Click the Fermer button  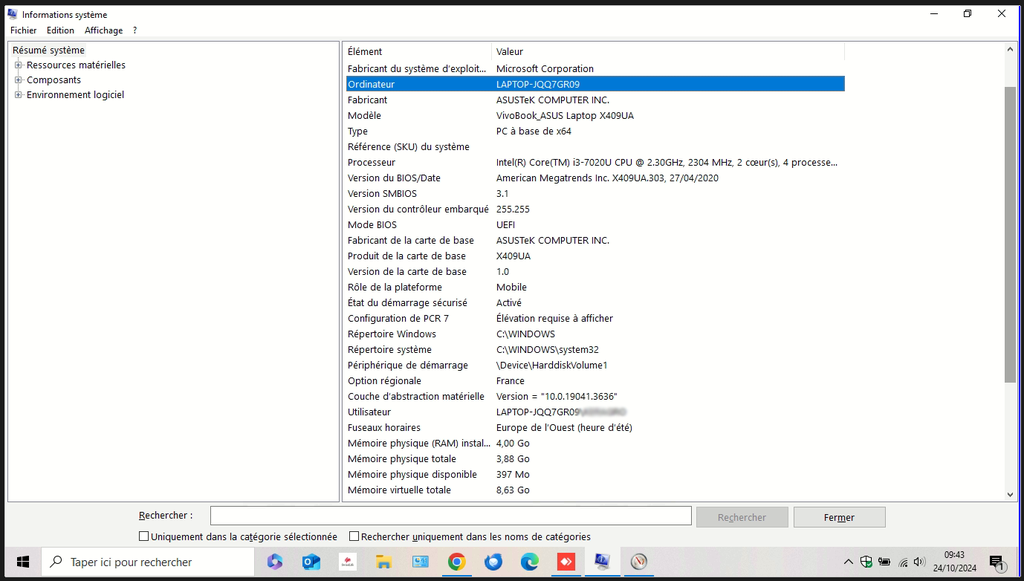[839, 517]
